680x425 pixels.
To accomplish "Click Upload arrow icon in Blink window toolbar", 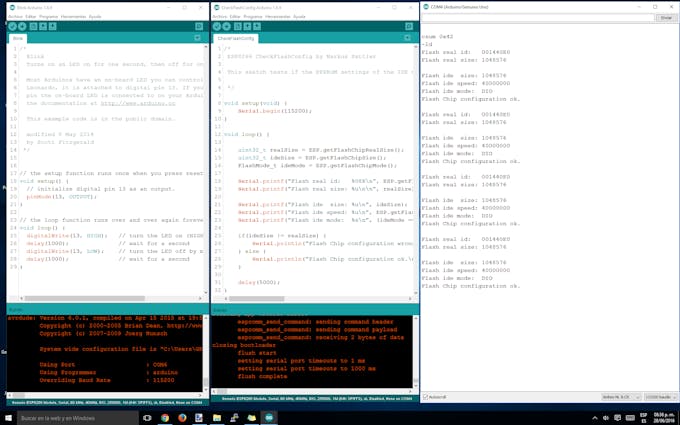I will [x=22, y=26].
